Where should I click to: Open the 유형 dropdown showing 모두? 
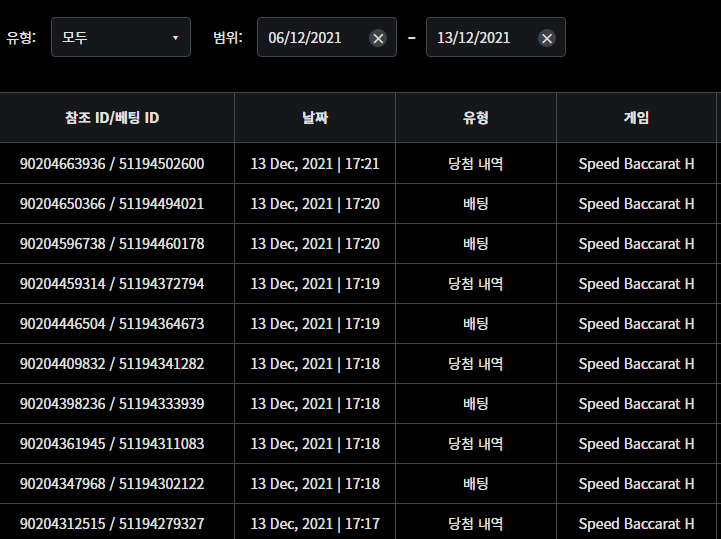point(121,37)
